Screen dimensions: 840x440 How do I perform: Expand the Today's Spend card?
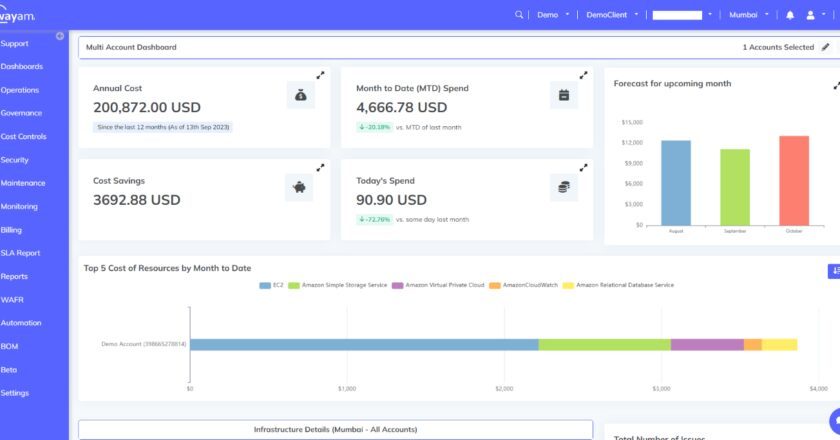(583, 168)
